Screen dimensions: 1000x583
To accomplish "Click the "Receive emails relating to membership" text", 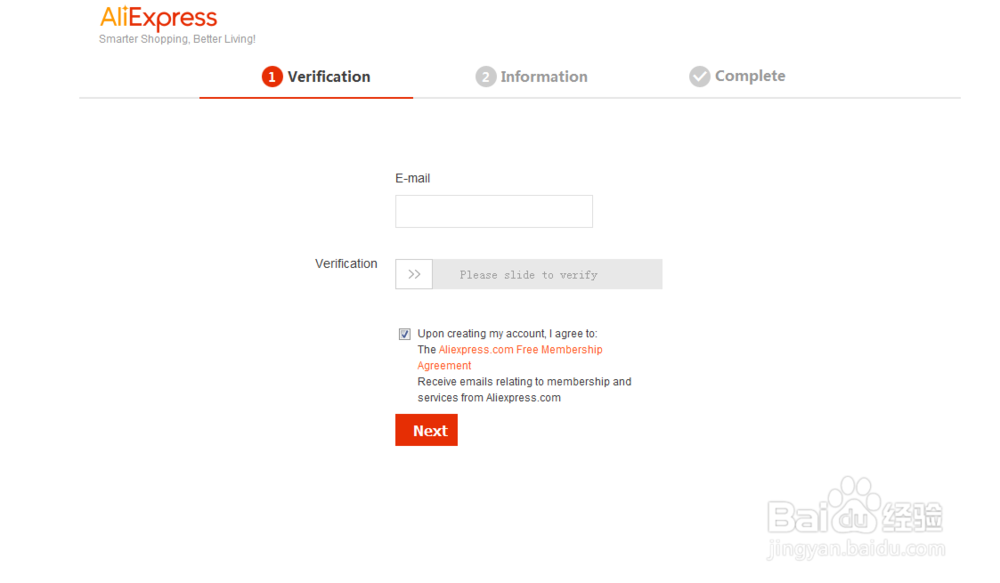I will [524, 382].
